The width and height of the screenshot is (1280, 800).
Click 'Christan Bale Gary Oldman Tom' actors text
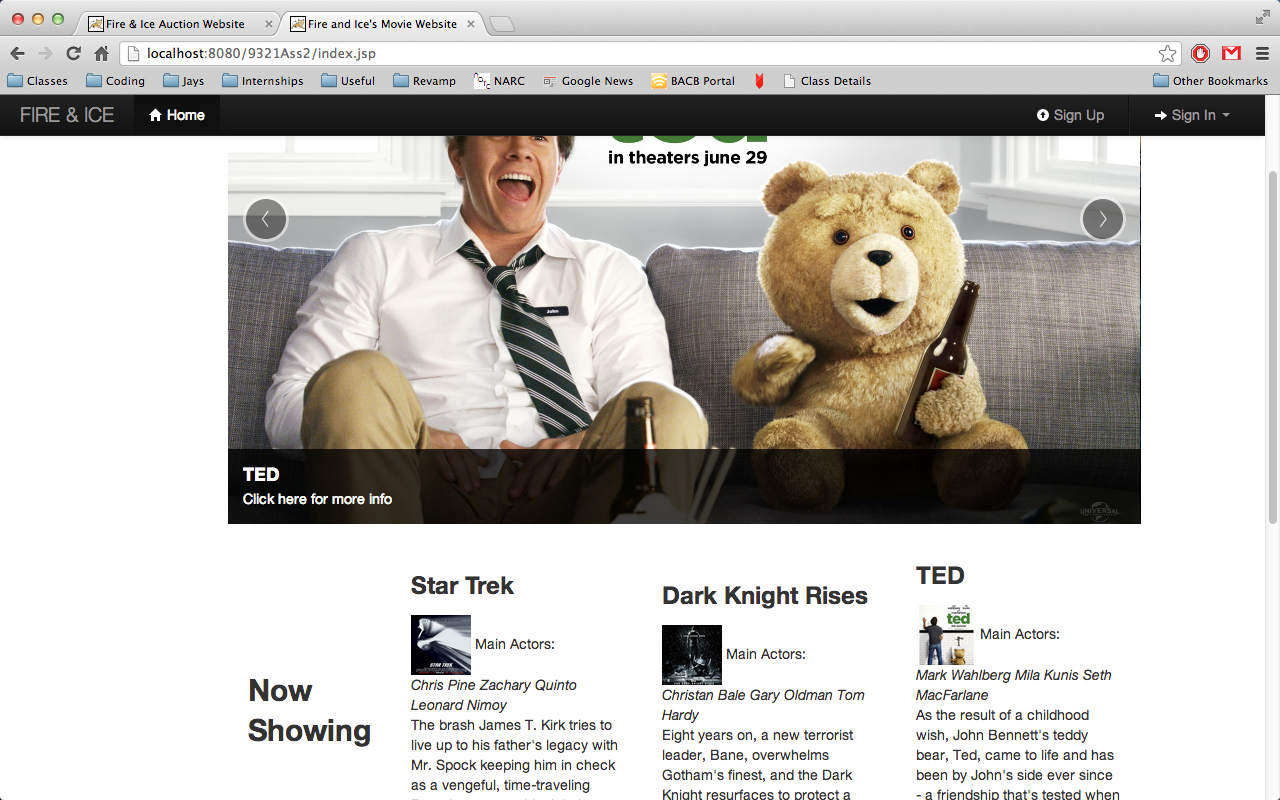(763, 695)
